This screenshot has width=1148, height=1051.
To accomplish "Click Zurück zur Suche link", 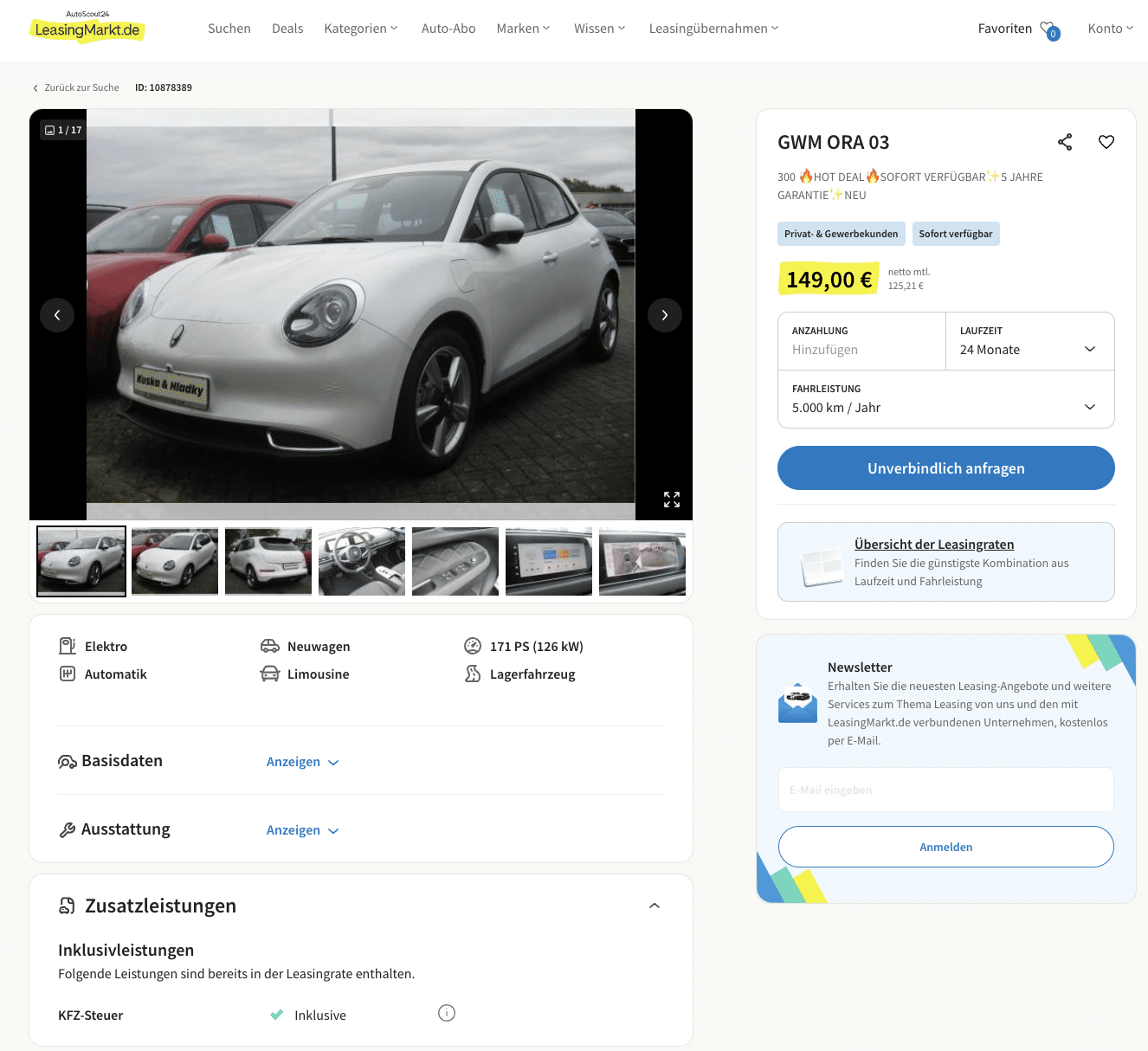I will click(76, 87).
